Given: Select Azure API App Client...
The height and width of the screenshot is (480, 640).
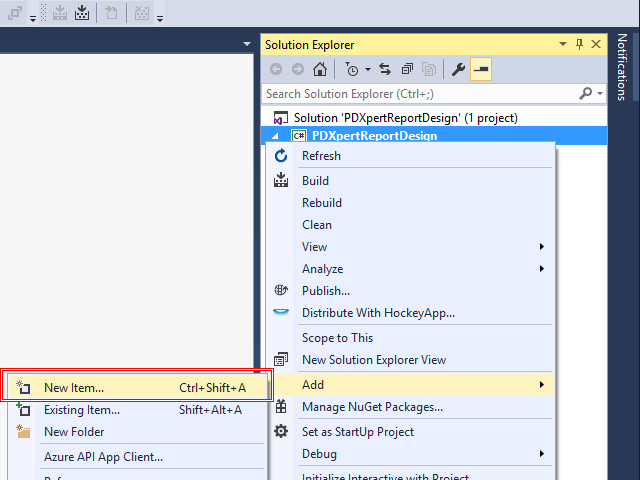Looking at the screenshot, I should coord(138,457).
